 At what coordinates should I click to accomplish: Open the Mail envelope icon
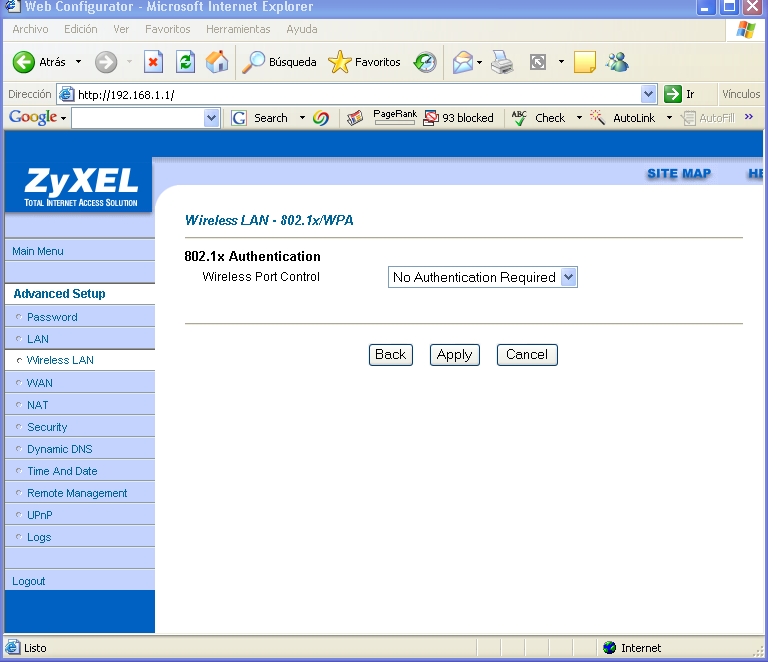463,62
